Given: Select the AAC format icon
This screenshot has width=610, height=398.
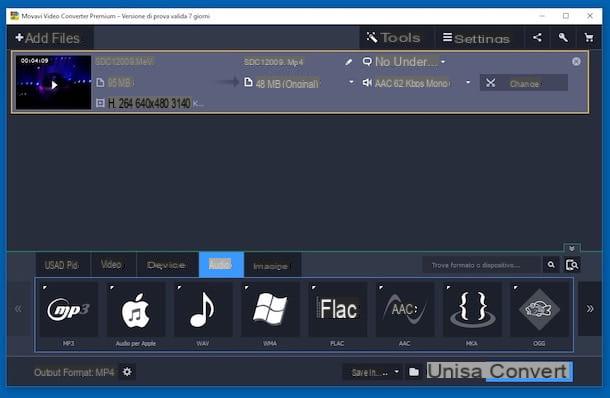Looking at the screenshot, I should (x=405, y=310).
